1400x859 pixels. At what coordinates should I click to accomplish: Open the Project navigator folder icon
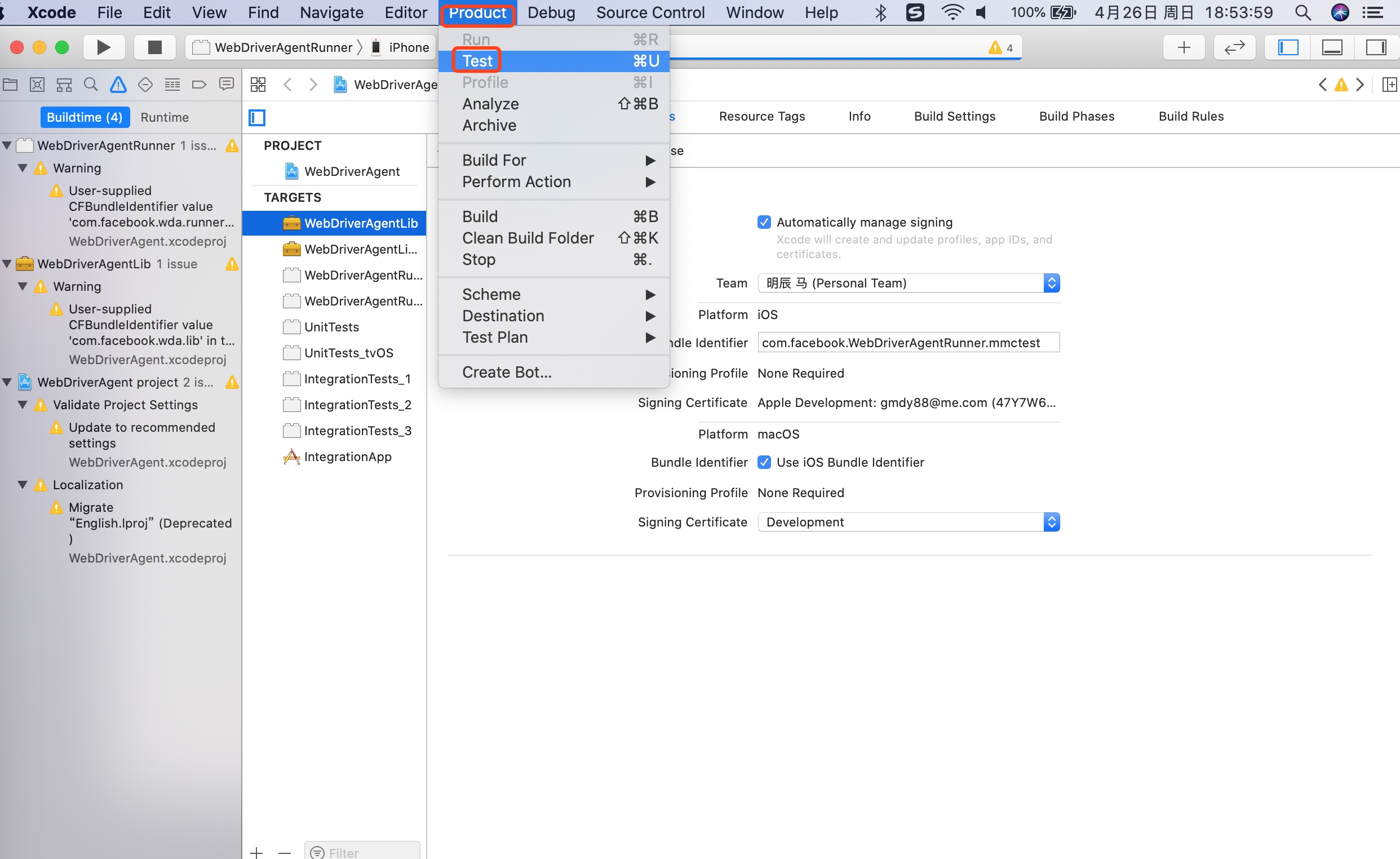pos(10,85)
